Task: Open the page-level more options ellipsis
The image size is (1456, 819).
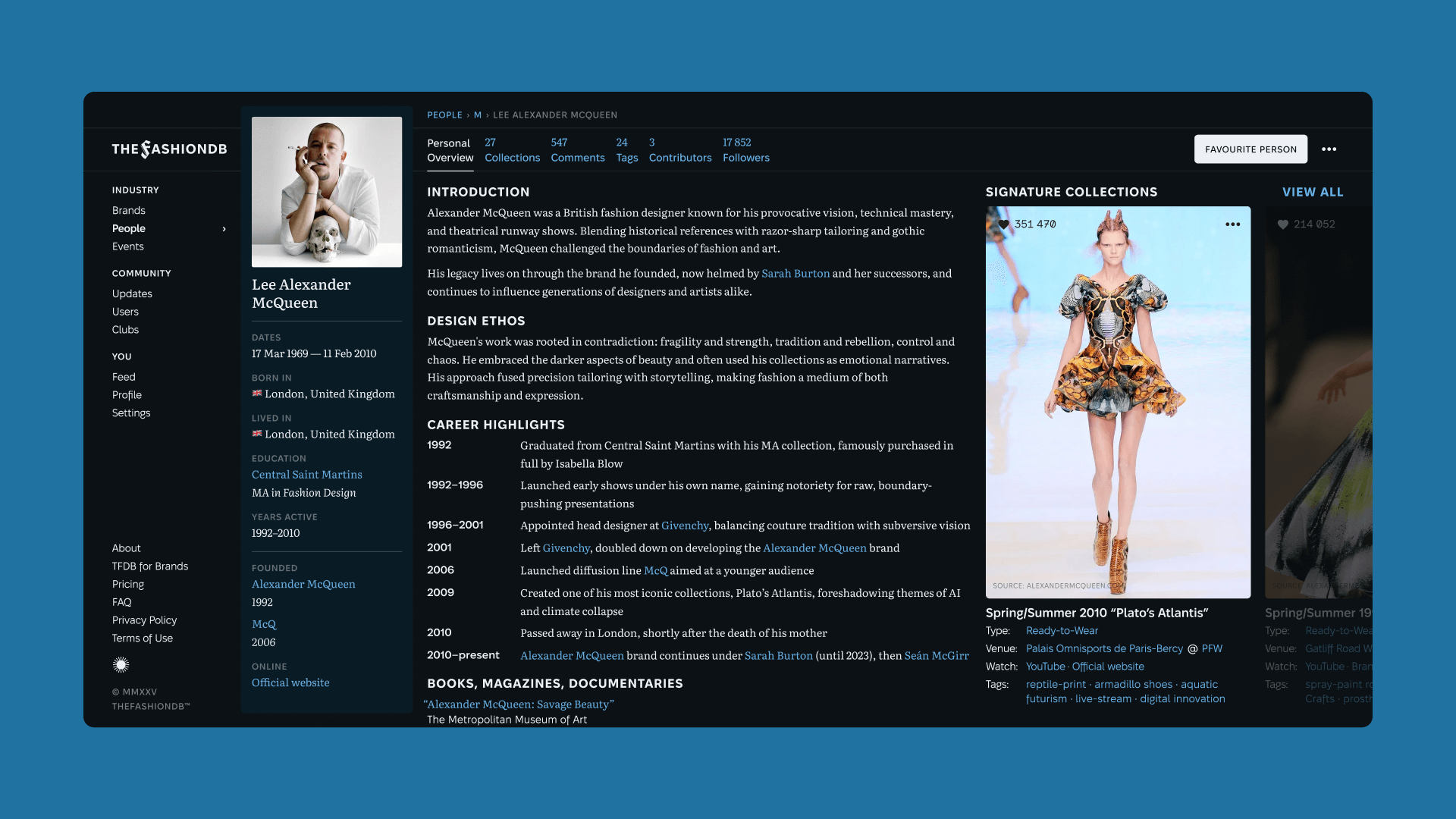Action: (1329, 149)
